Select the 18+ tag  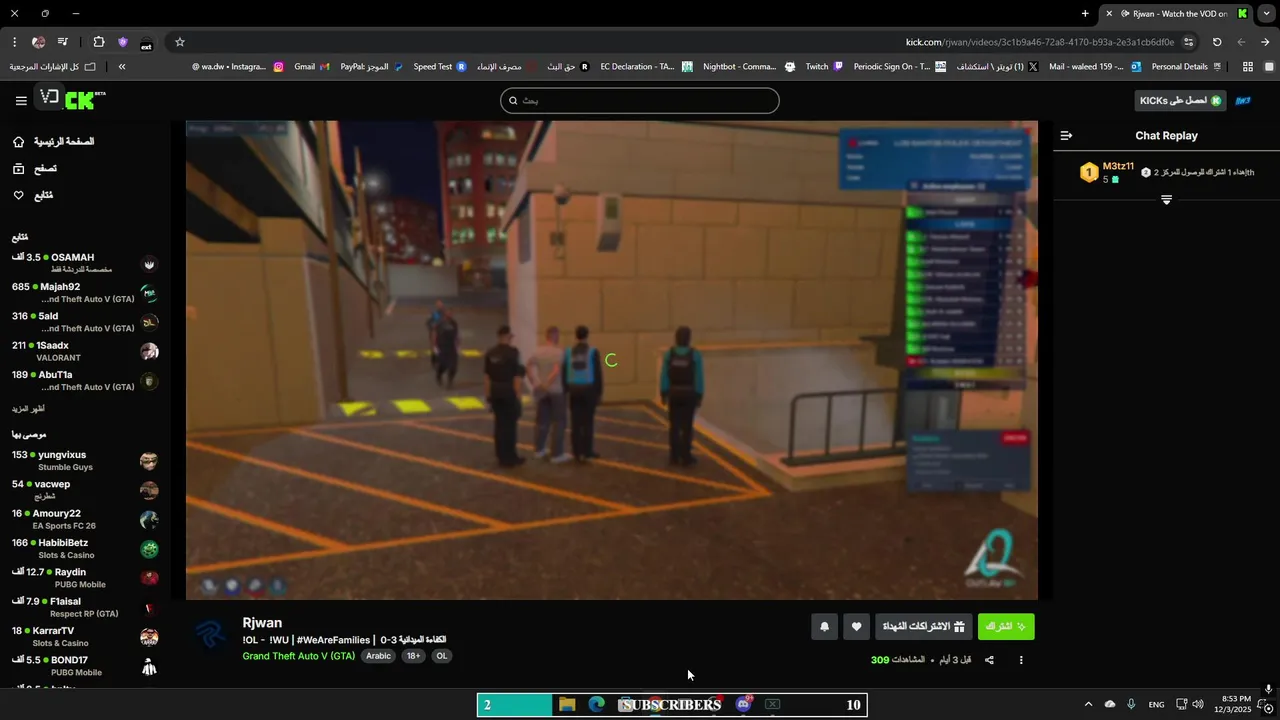(x=413, y=656)
